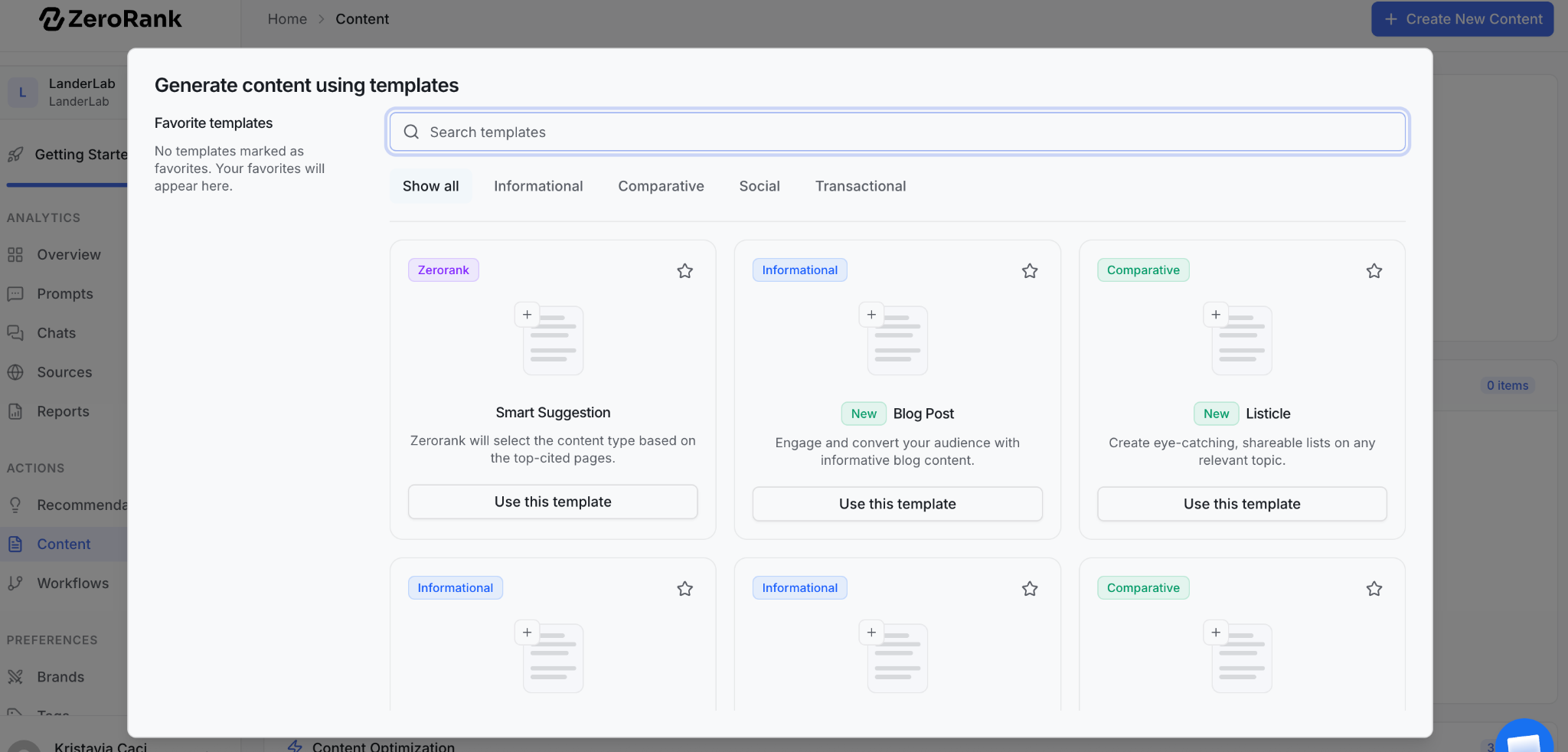
Task: Open Prompts in the sidebar
Action: coord(64,294)
